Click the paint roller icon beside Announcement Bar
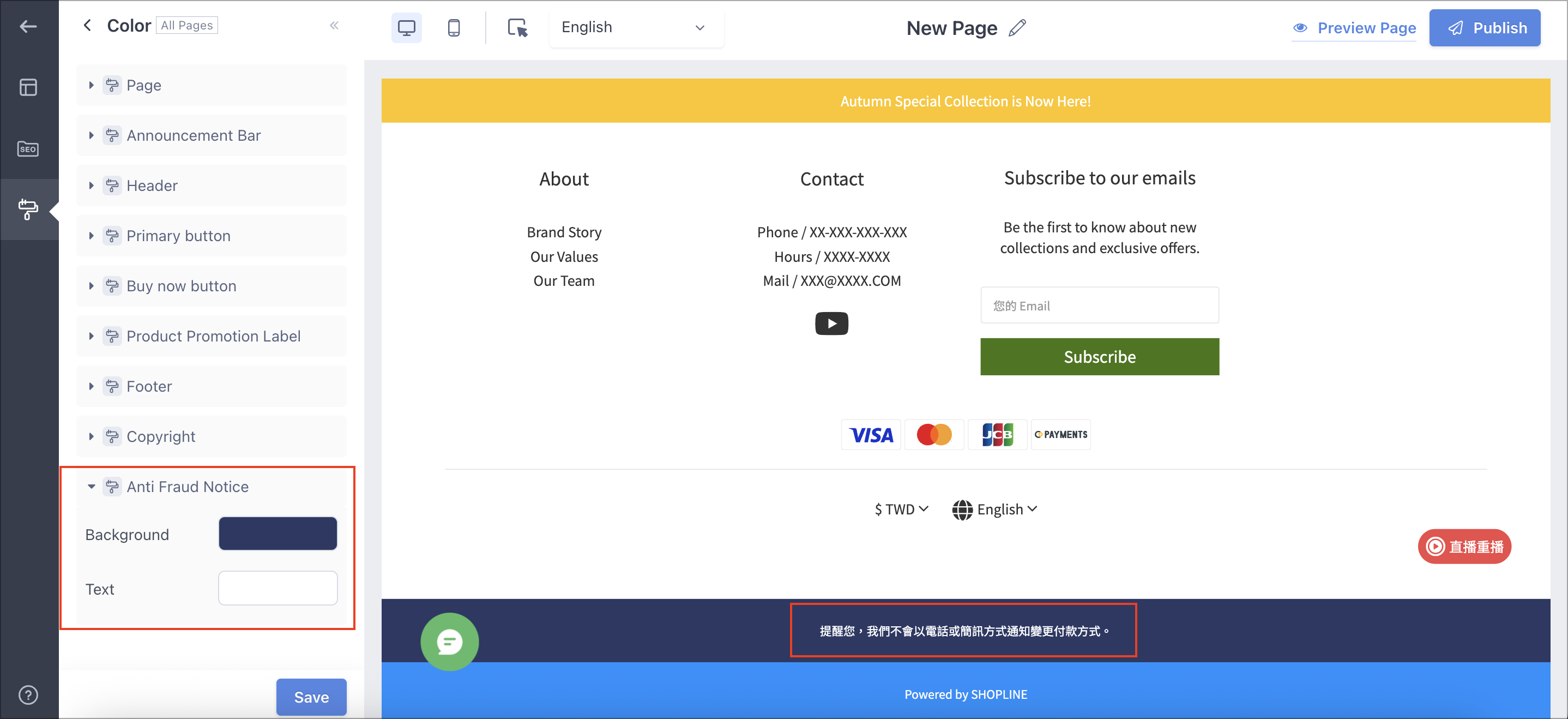Image resolution: width=1568 pixels, height=719 pixels. (112, 135)
